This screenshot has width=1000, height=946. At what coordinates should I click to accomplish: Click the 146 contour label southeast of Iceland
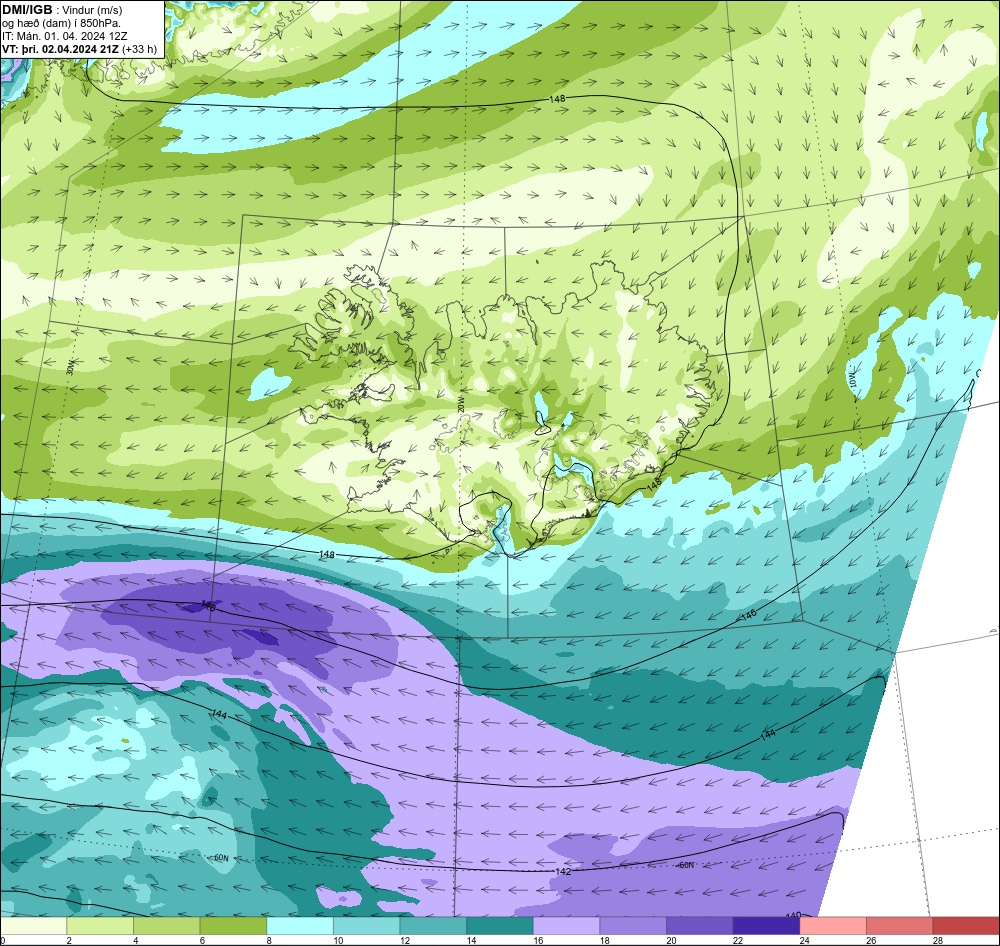point(749,615)
